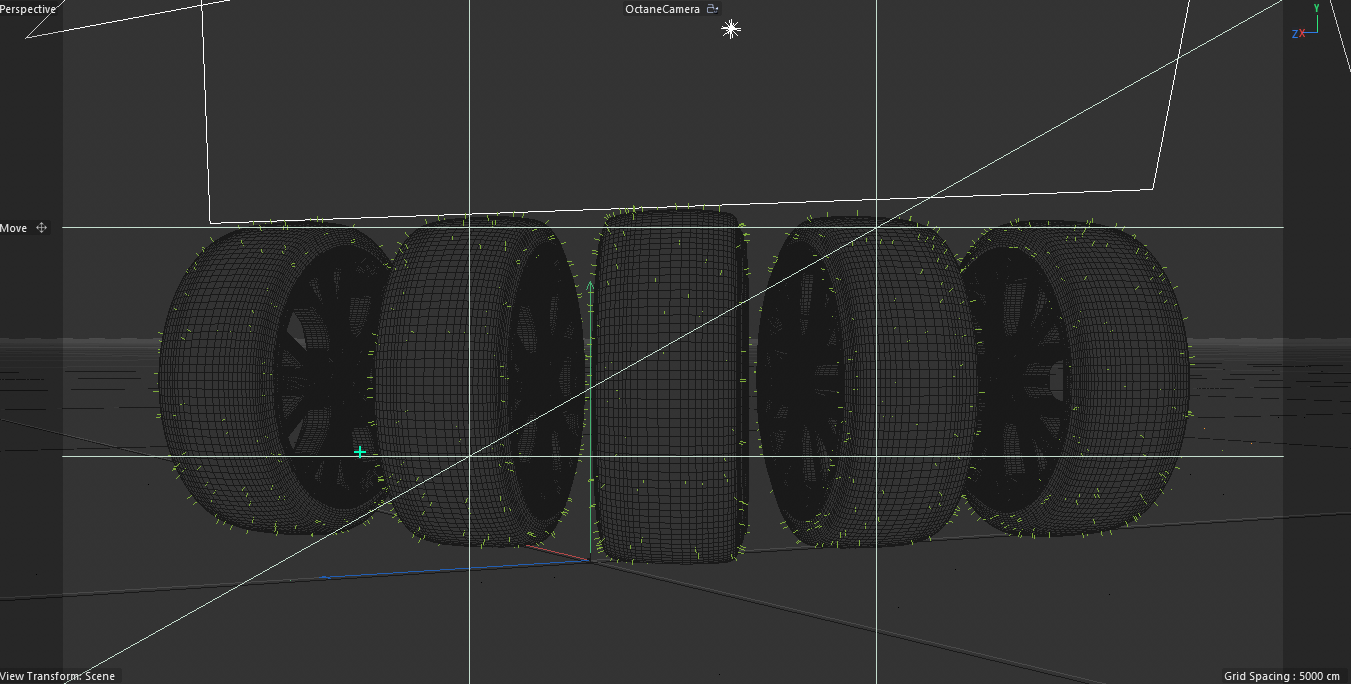Click the green plus crosshair marker

(x=359, y=451)
